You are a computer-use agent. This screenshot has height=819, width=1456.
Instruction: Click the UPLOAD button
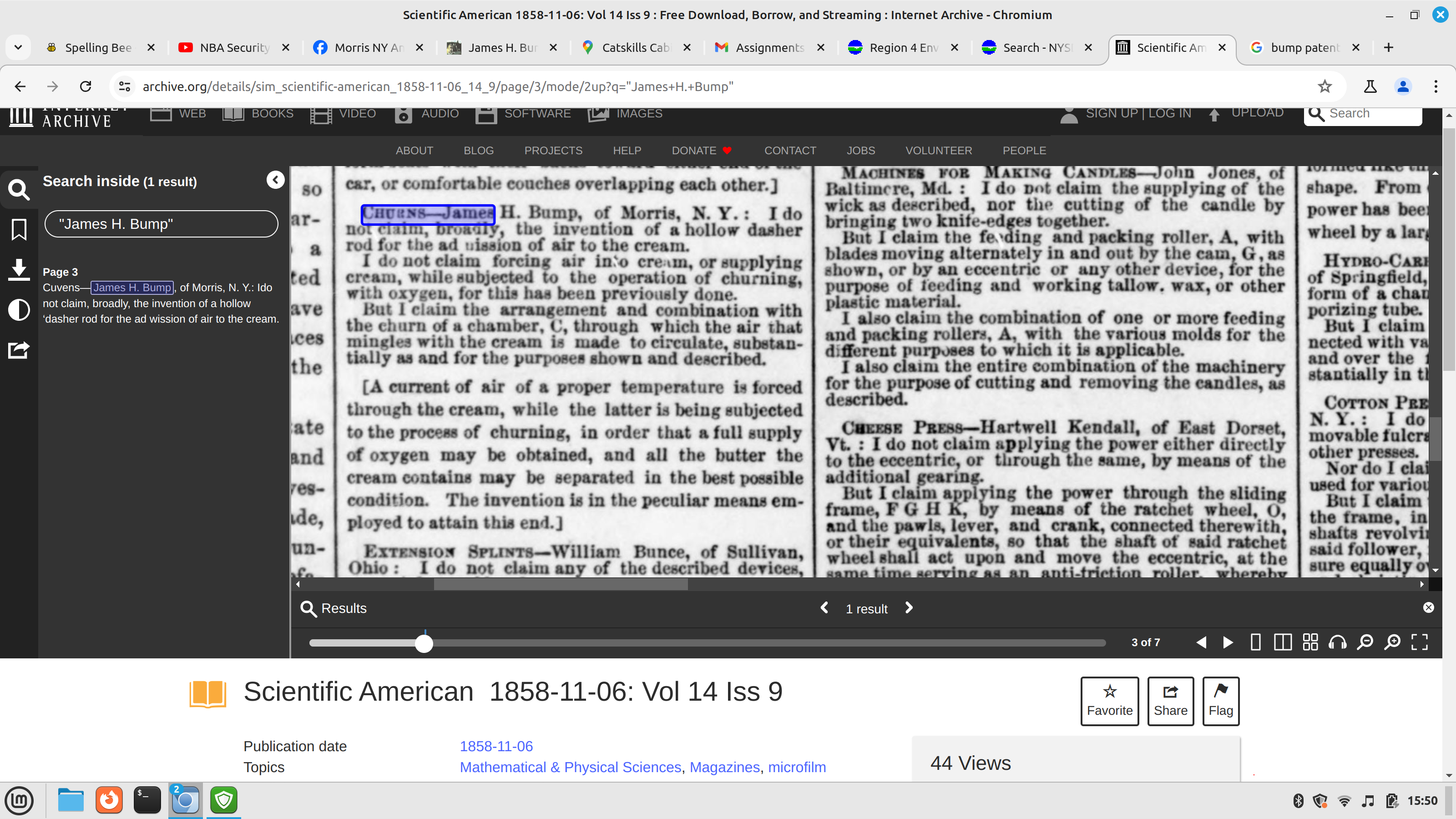tap(1246, 113)
